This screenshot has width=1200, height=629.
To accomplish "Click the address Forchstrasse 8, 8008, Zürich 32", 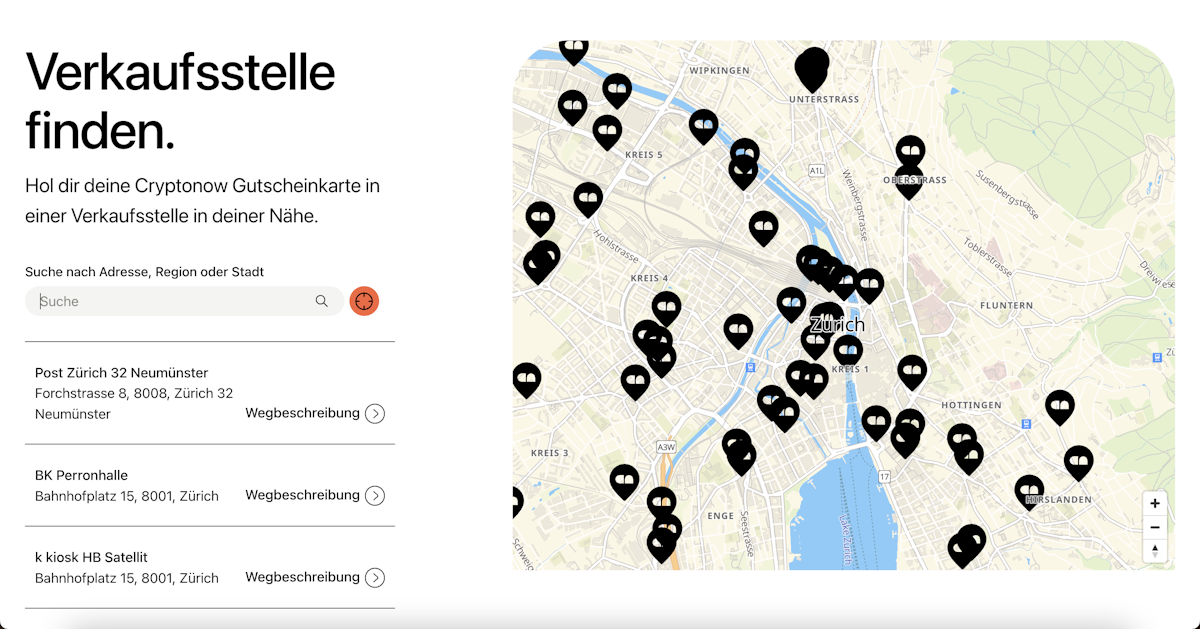I will 134,393.
